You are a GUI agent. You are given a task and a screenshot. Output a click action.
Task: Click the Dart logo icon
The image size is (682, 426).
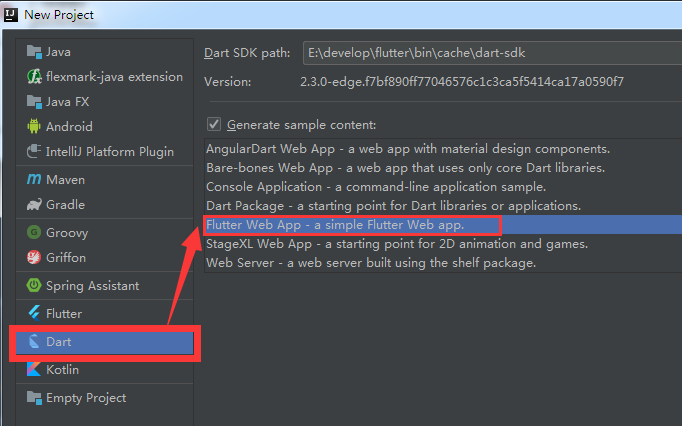click(34, 342)
